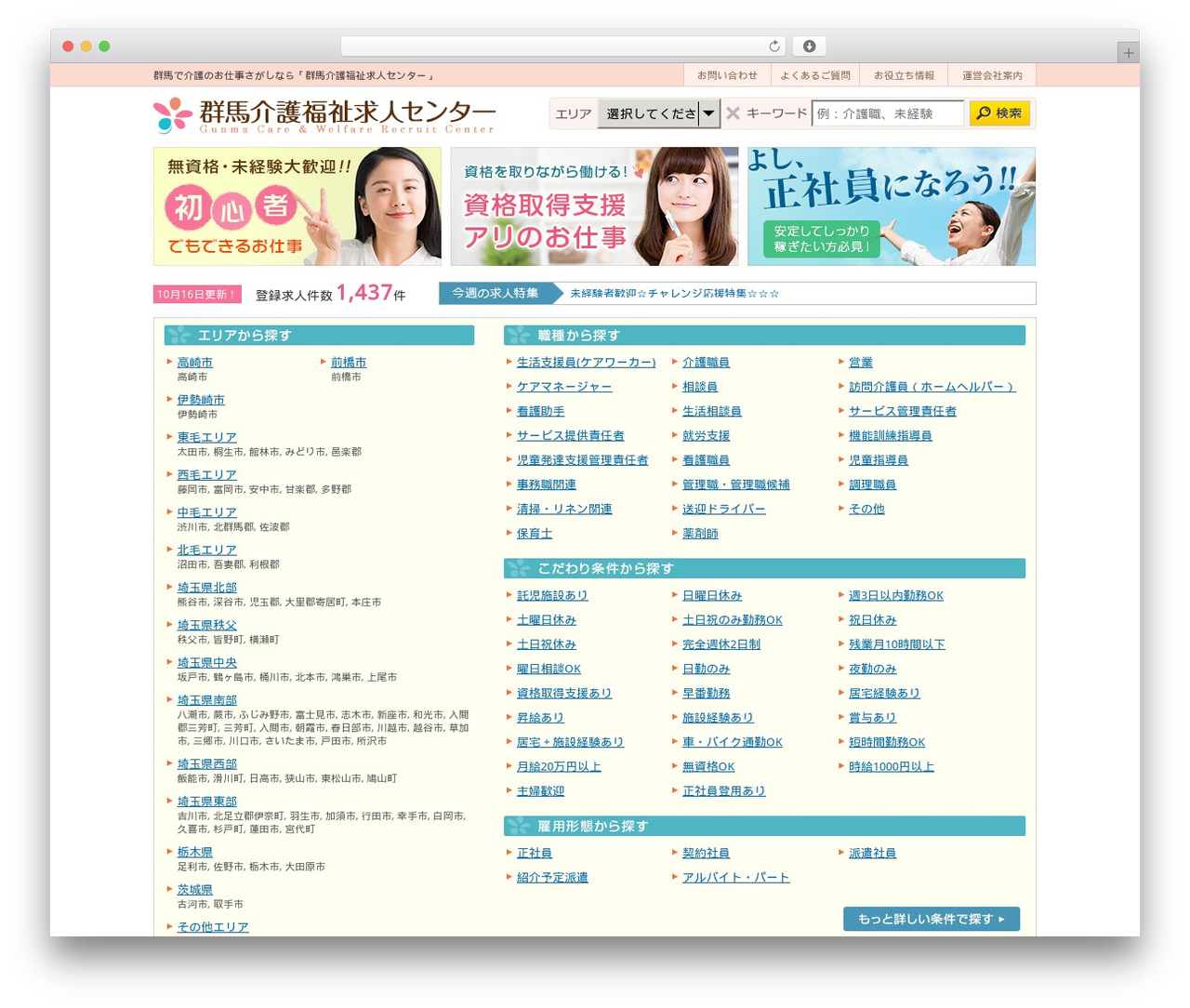Open the 保育士 job type
This screenshot has width=1190, height=1008.
pos(535,533)
